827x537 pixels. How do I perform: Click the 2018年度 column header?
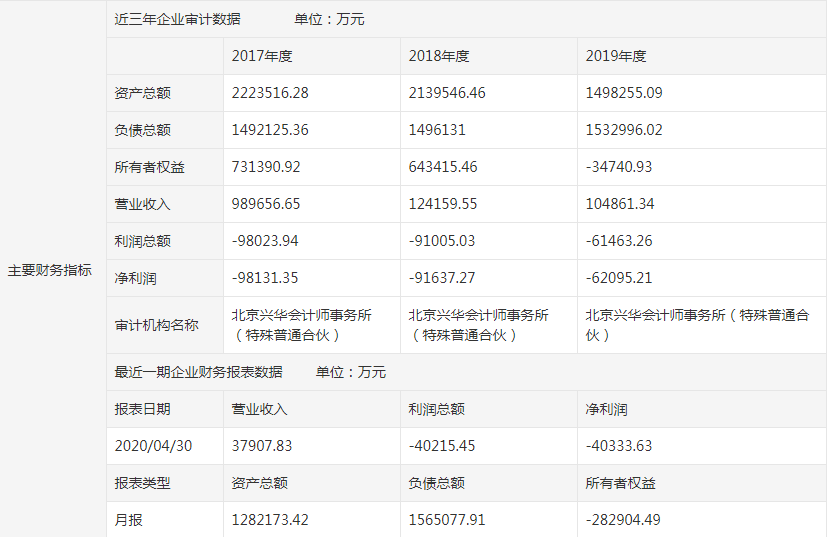[x=439, y=56]
